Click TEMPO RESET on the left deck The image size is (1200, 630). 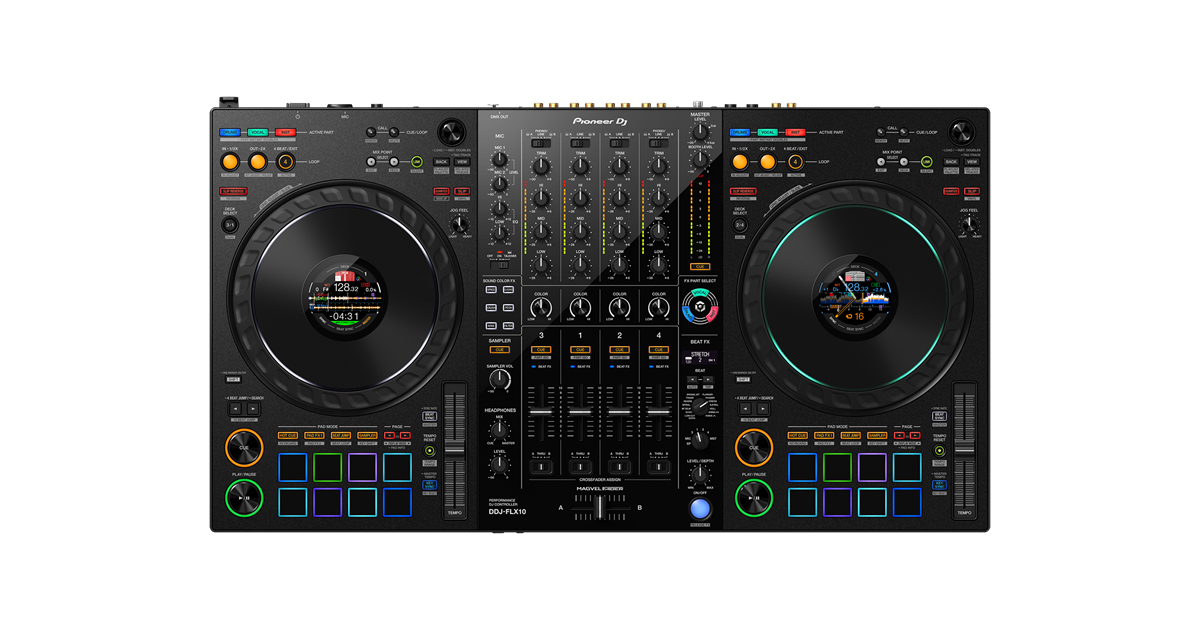click(x=430, y=451)
